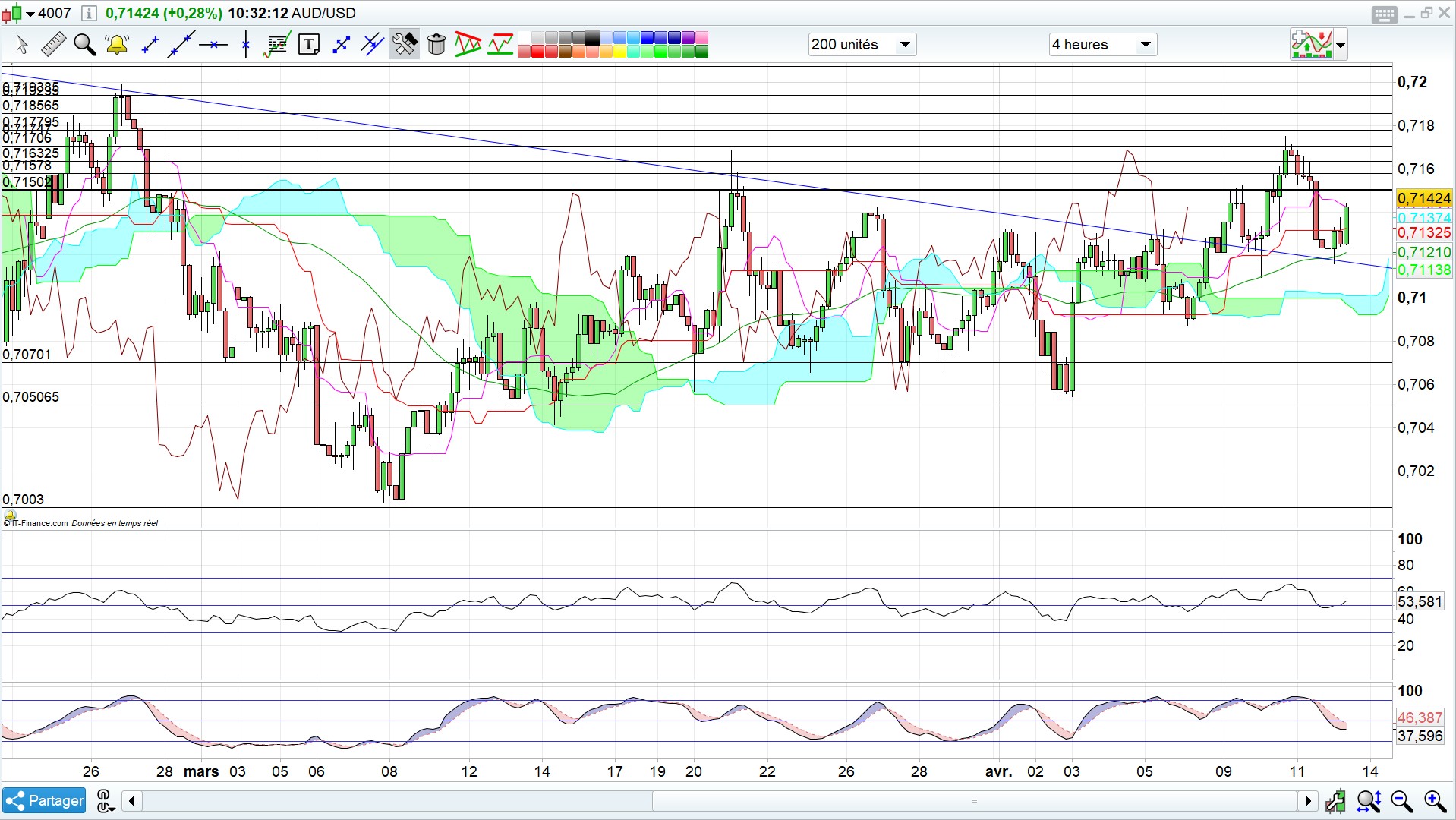The height and width of the screenshot is (820, 1456).
Task: Open the Fibonacci levels drawing tool
Action: pos(276,45)
